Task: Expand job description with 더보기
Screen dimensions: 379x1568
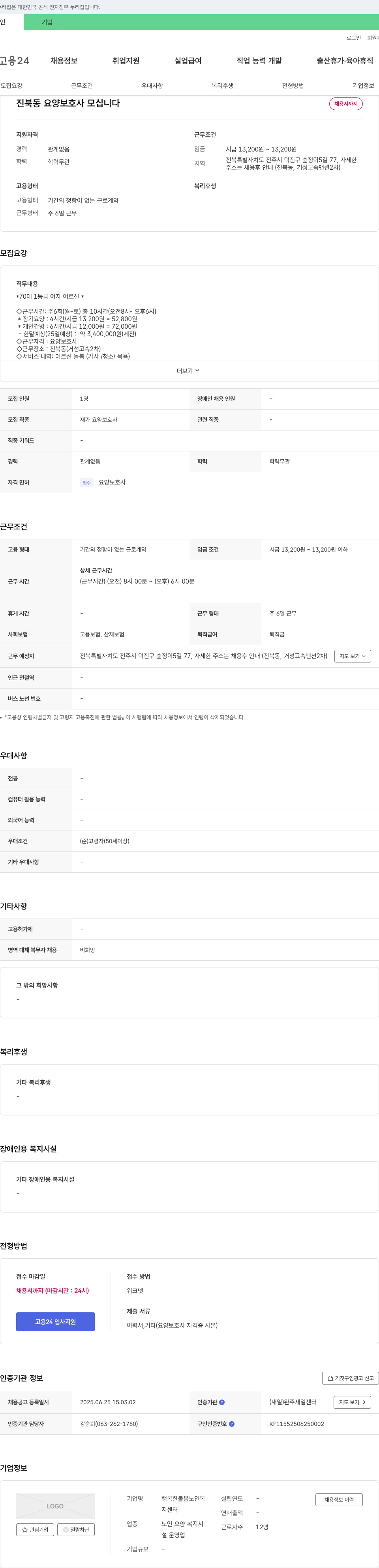Action: [x=188, y=371]
